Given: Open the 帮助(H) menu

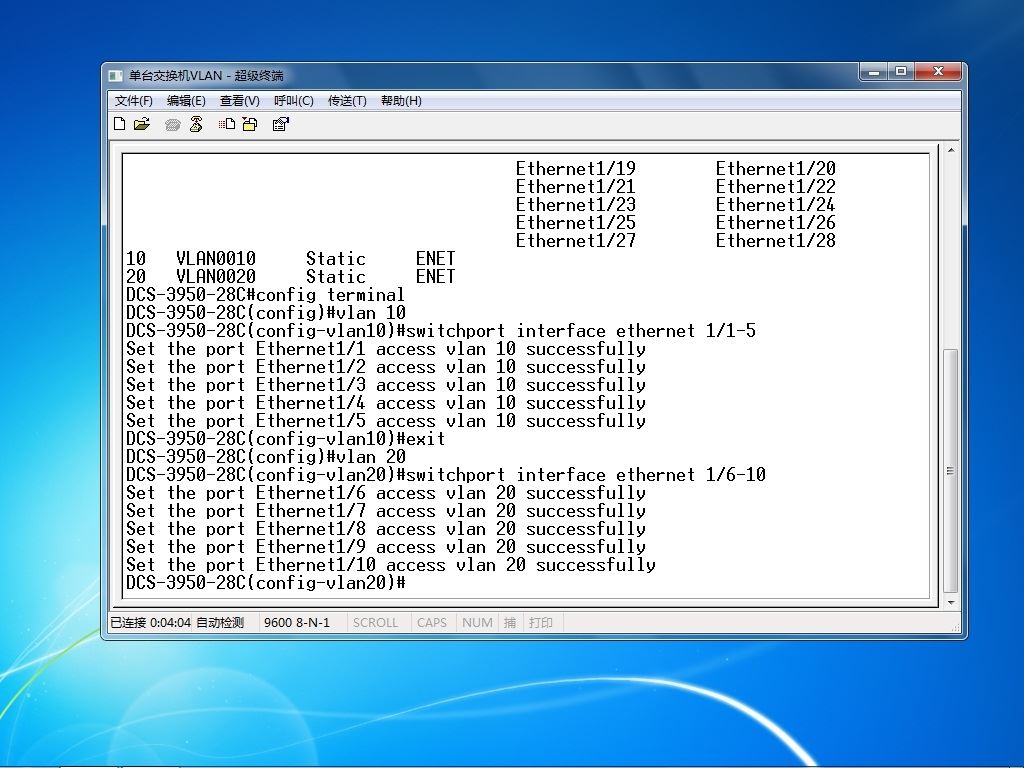Looking at the screenshot, I should point(401,101).
